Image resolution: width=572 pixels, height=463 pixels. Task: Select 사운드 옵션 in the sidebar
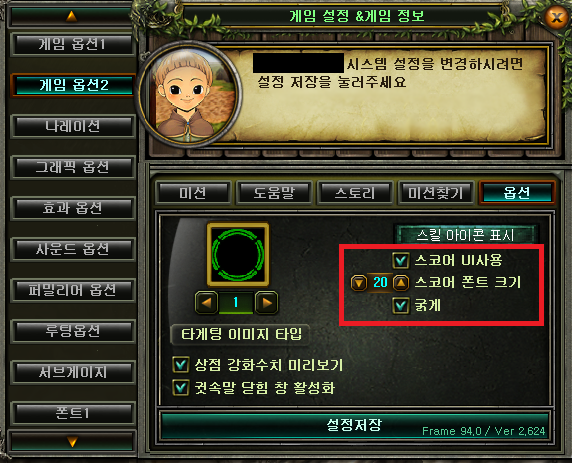click(x=72, y=249)
